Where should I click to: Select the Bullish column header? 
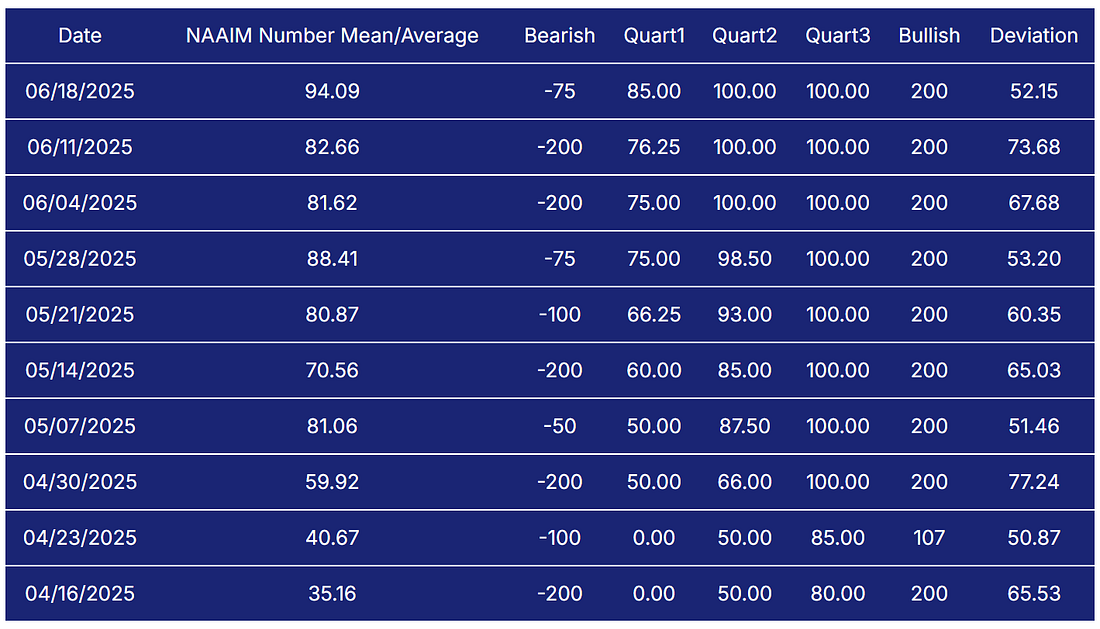[x=929, y=36]
